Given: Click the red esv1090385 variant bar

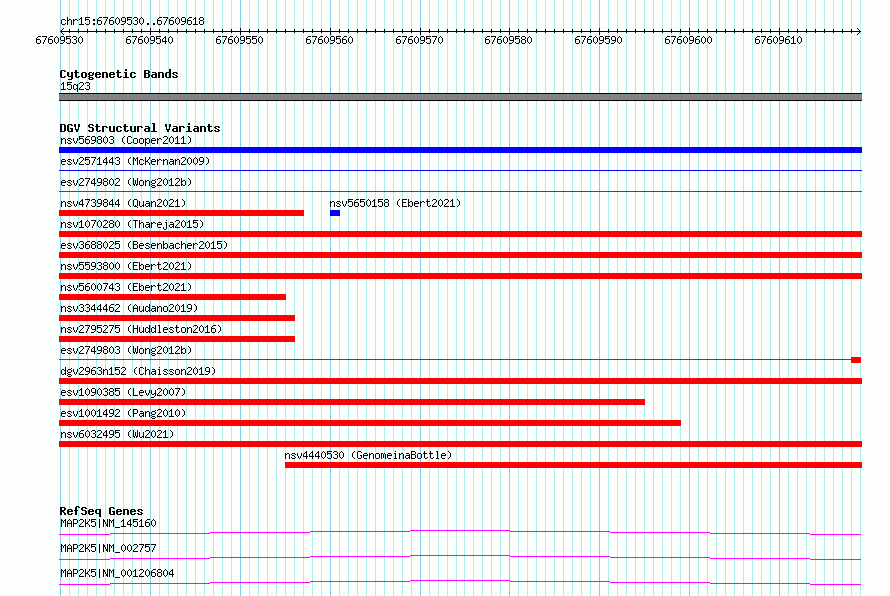Looking at the screenshot, I should 352,402.
